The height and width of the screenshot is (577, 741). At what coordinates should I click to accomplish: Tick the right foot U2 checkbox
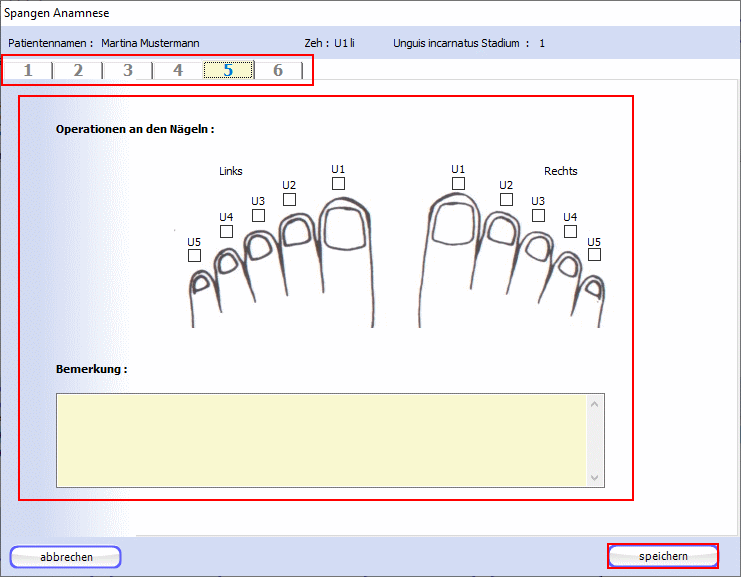pyautogui.click(x=507, y=200)
